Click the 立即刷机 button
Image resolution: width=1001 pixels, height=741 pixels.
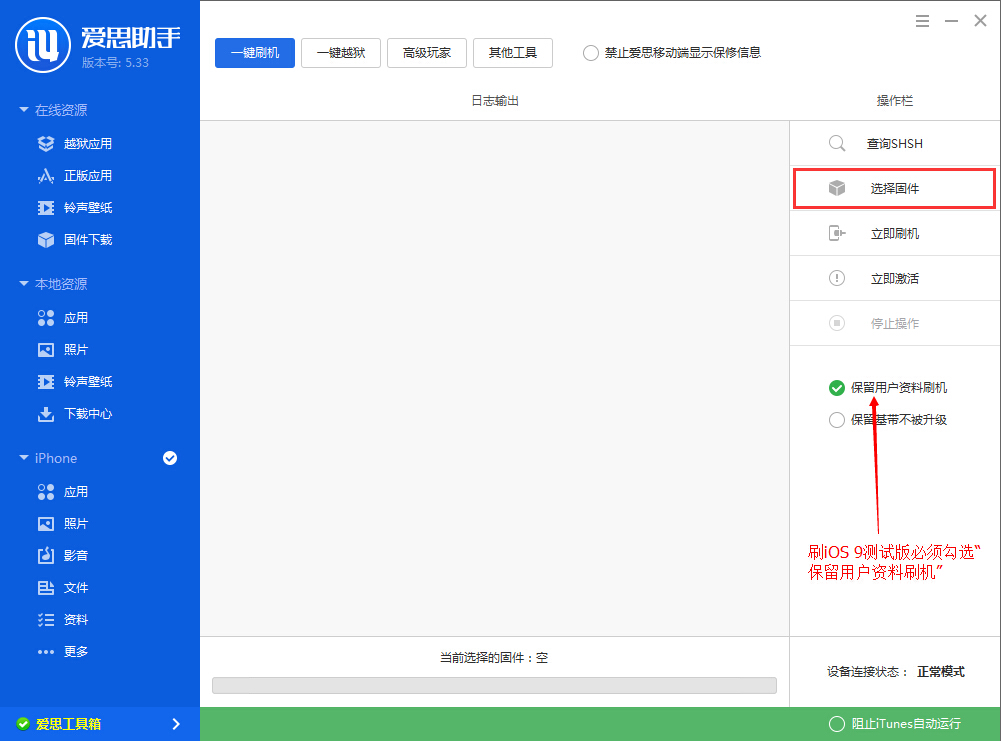click(893, 233)
